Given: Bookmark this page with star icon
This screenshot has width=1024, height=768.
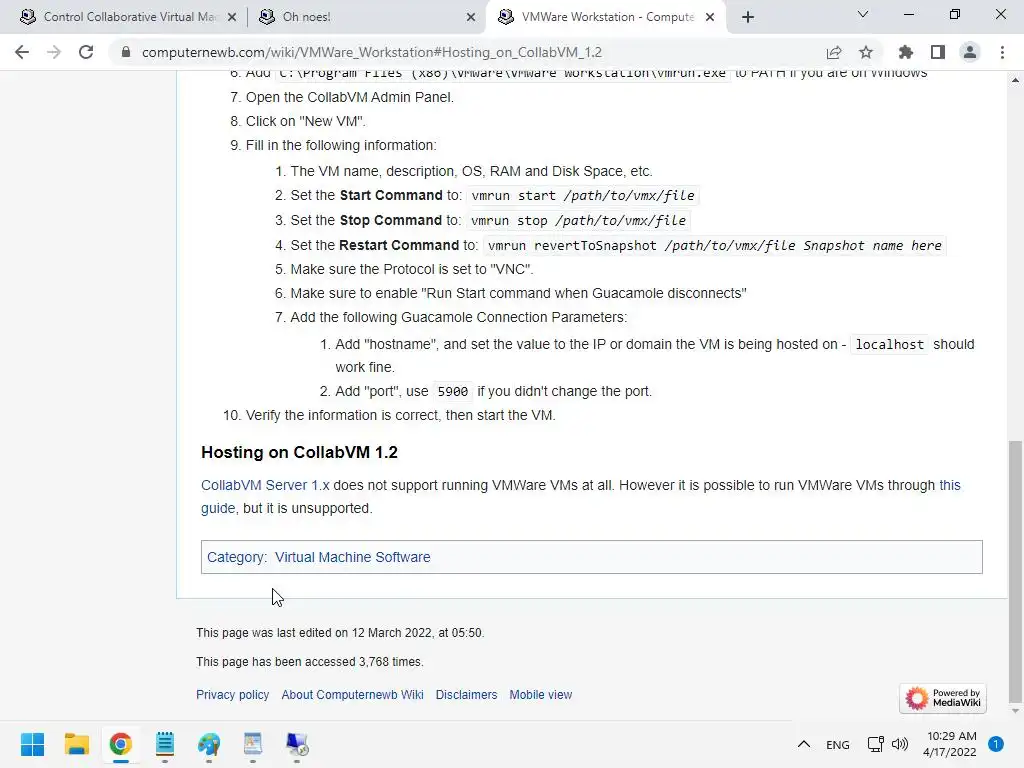Looking at the screenshot, I should 866,52.
